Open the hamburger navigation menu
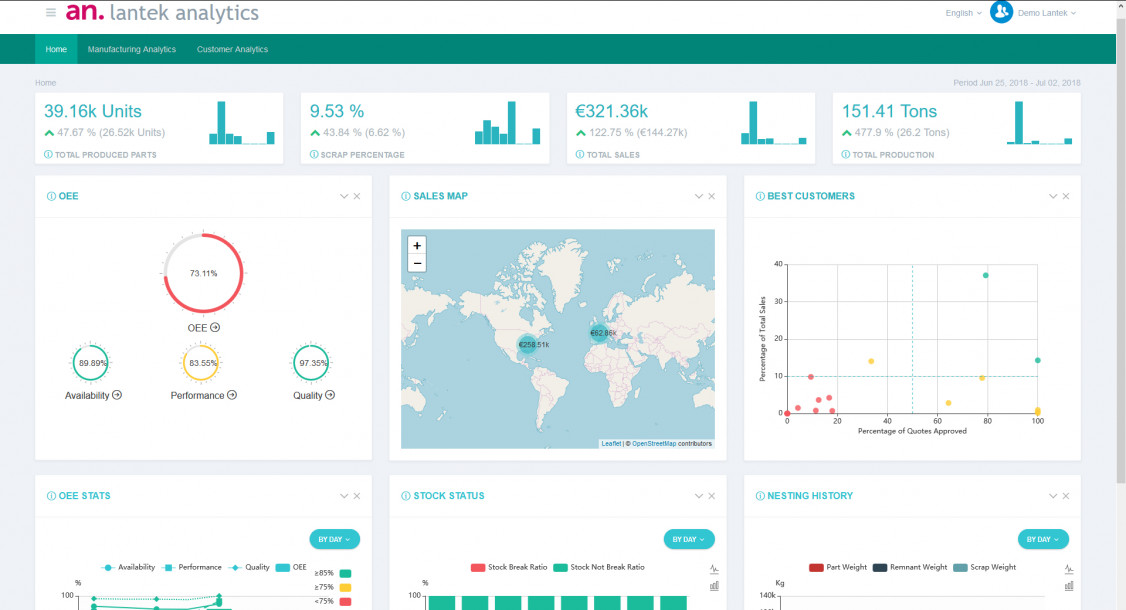1126x610 pixels. pos(51,13)
